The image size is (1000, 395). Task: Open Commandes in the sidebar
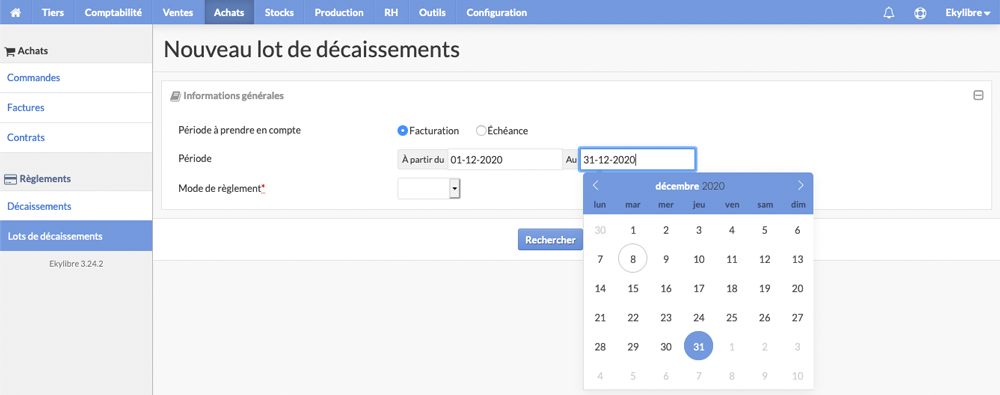(76, 78)
